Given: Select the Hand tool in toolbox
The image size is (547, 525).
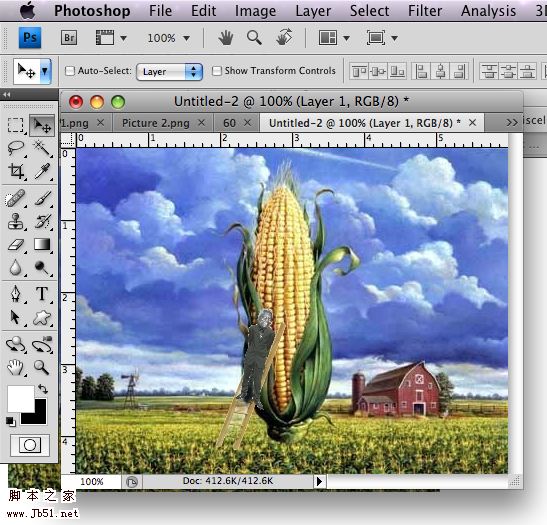Looking at the screenshot, I should (x=15, y=367).
